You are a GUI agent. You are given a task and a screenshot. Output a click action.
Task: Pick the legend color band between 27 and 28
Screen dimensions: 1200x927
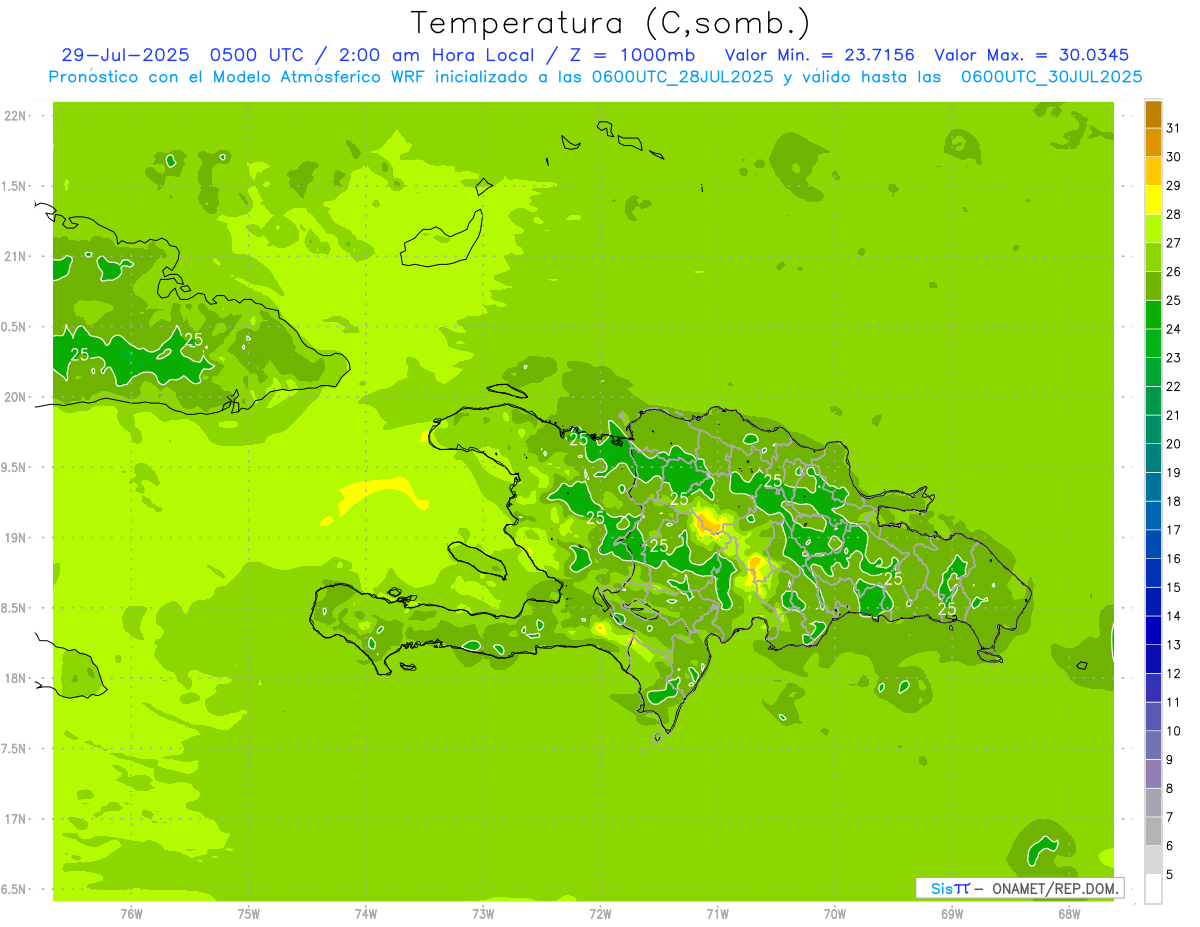click(x=1153, y=229)
